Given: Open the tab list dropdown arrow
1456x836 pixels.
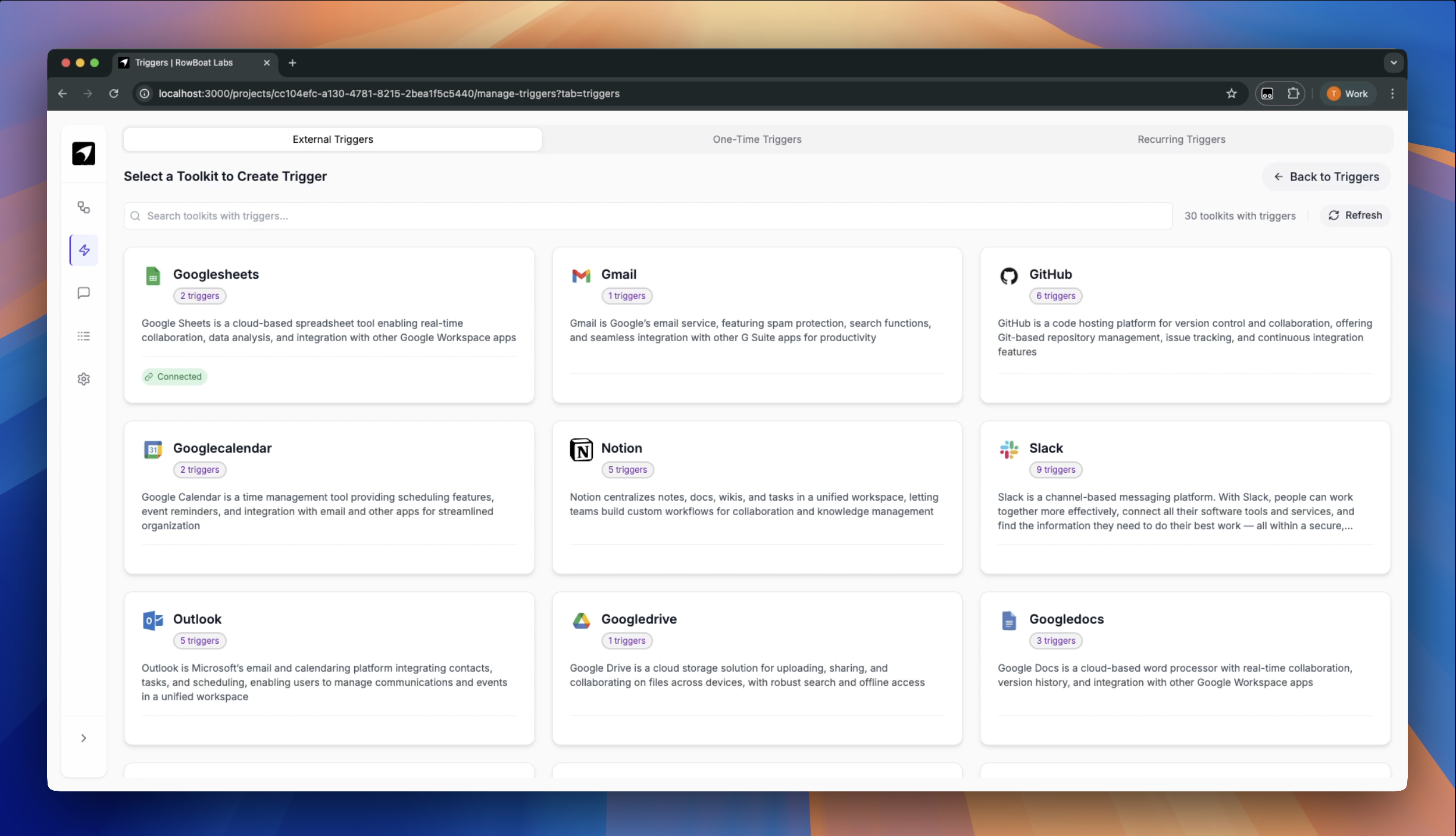Looking at the screenshot, I should click(x=1393, y=63).
